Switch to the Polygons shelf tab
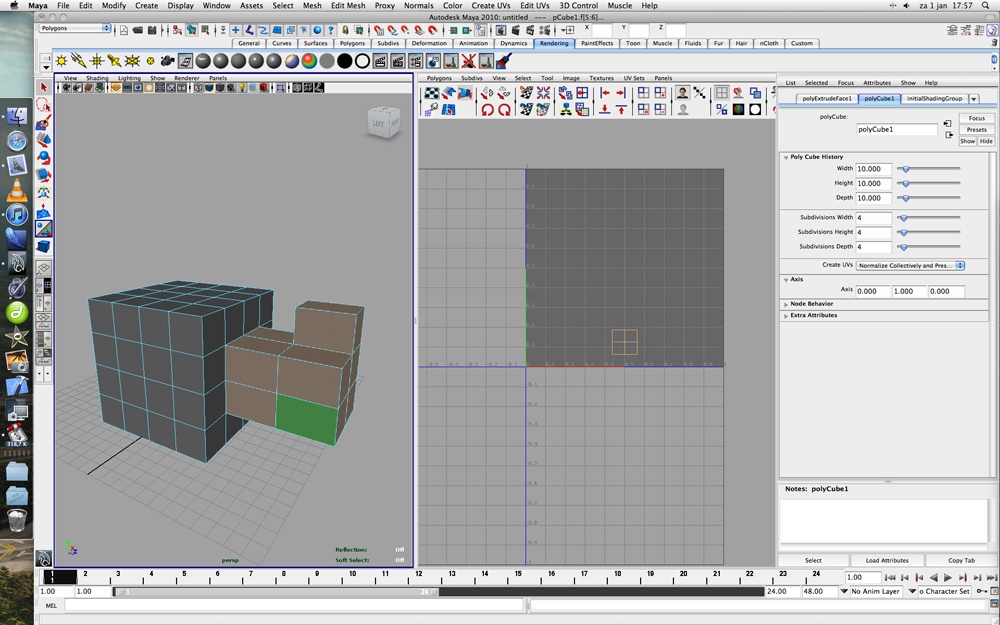 352,43
